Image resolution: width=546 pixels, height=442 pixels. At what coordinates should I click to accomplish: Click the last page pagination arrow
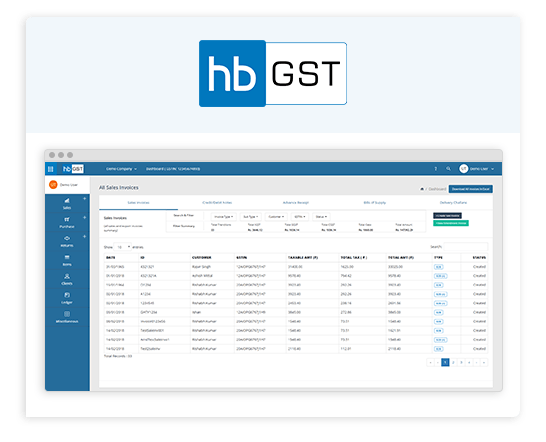point(484,362)
